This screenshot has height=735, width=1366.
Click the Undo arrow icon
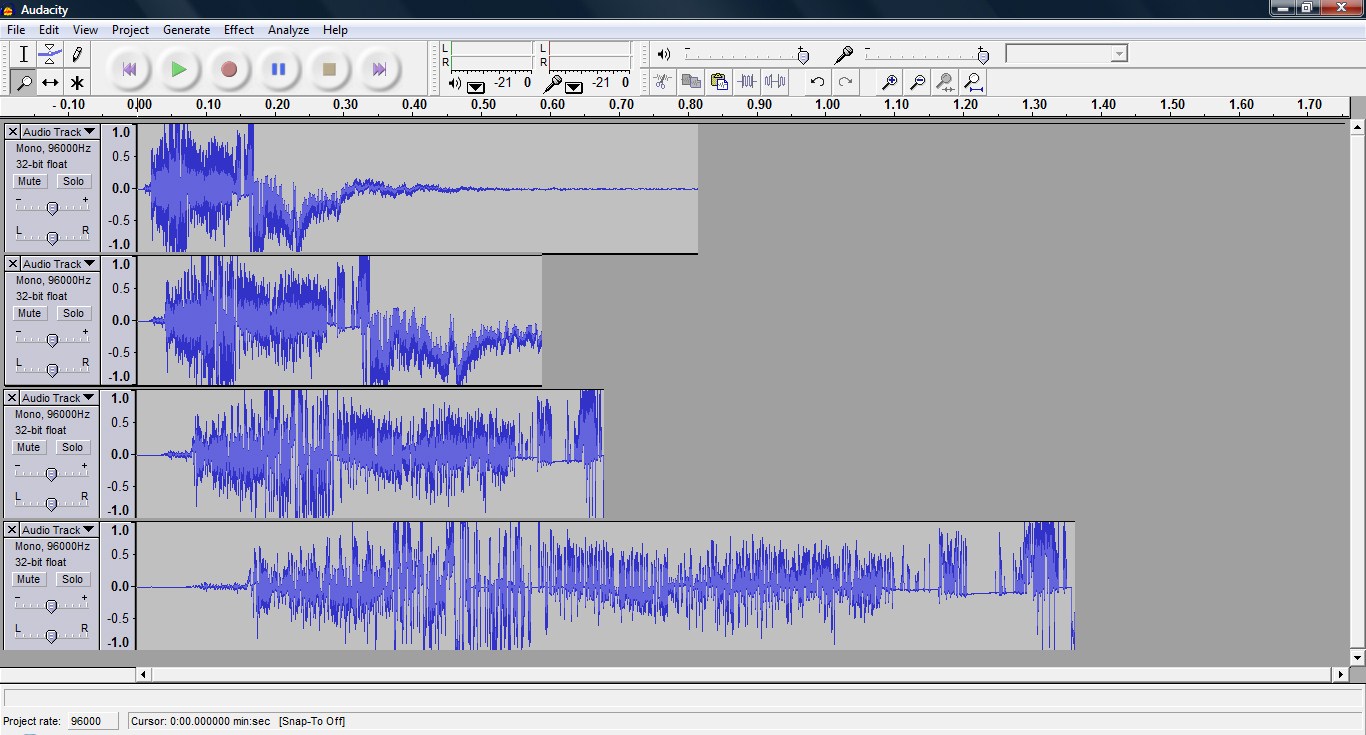[x=818, y=82]
